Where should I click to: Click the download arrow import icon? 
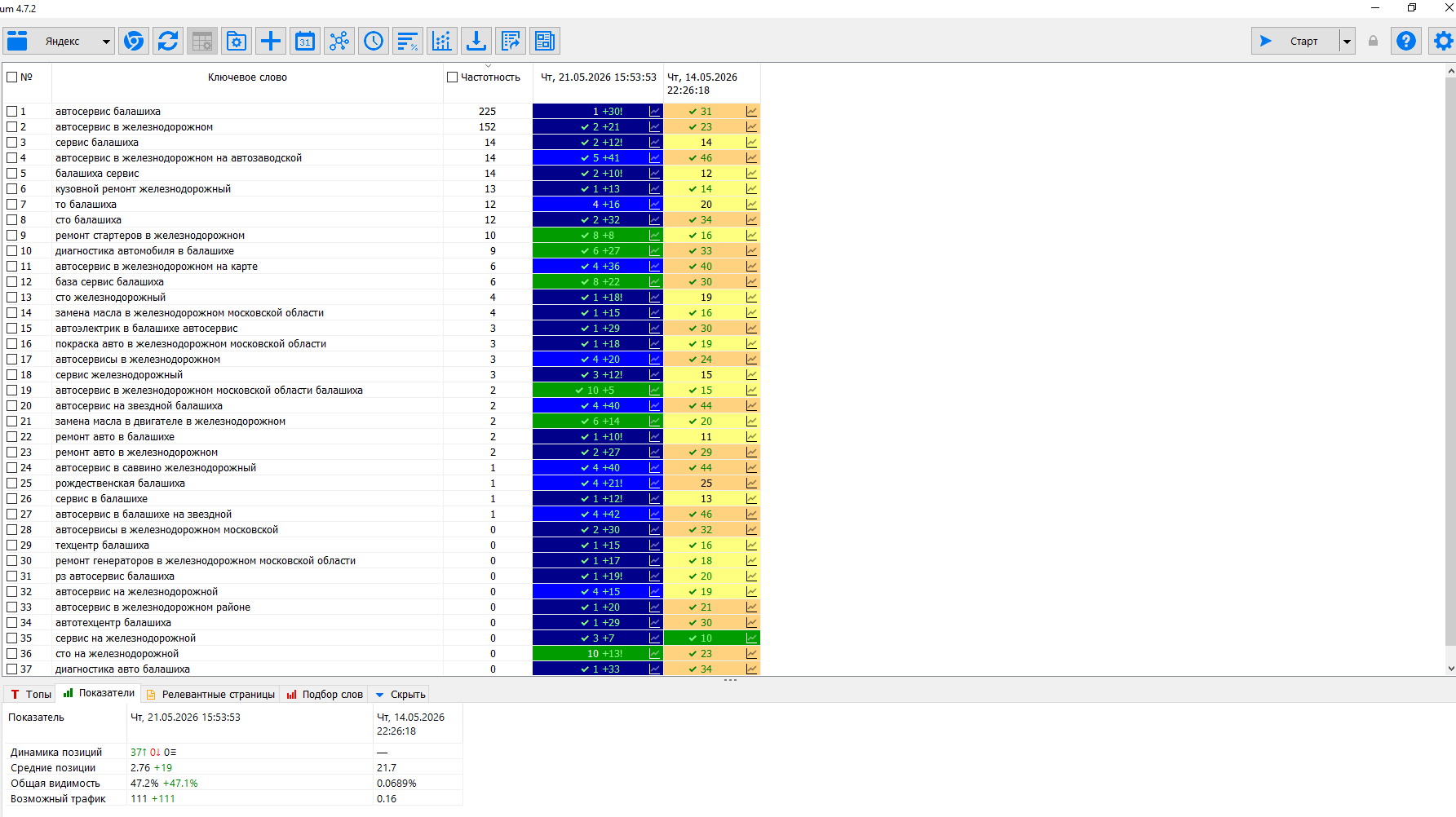pyautogui.click(x=476, y=41)
